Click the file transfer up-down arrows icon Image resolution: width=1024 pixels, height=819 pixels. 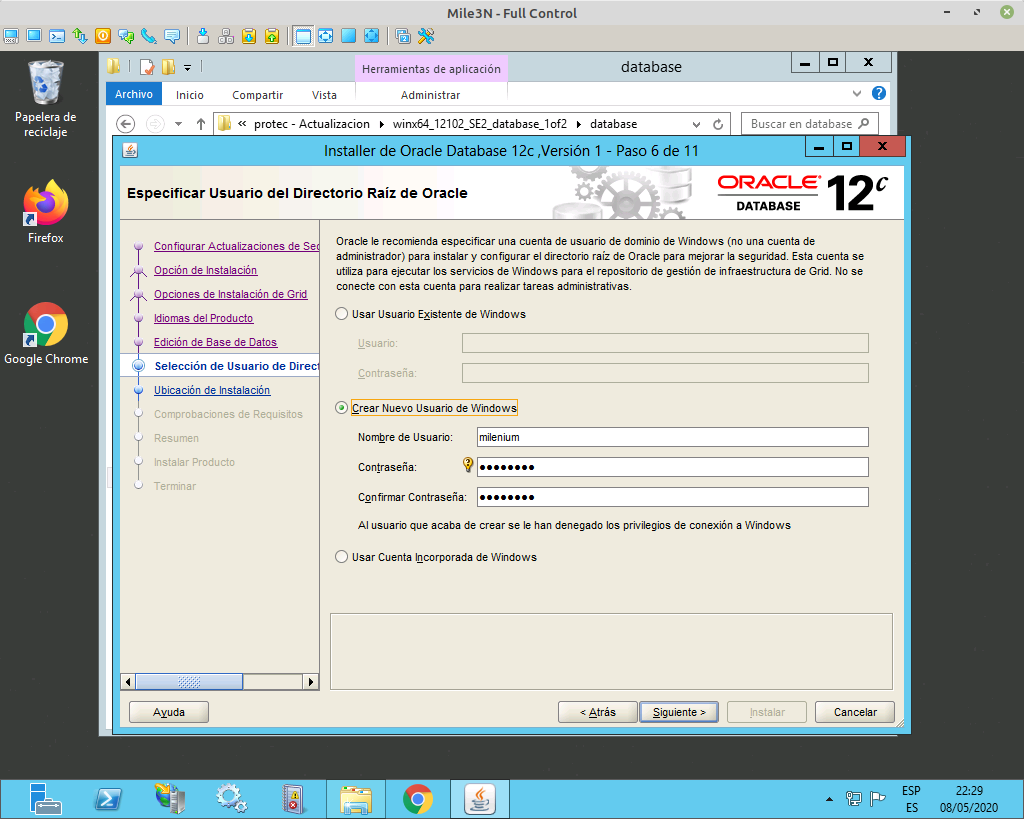(x=78, y=36)
